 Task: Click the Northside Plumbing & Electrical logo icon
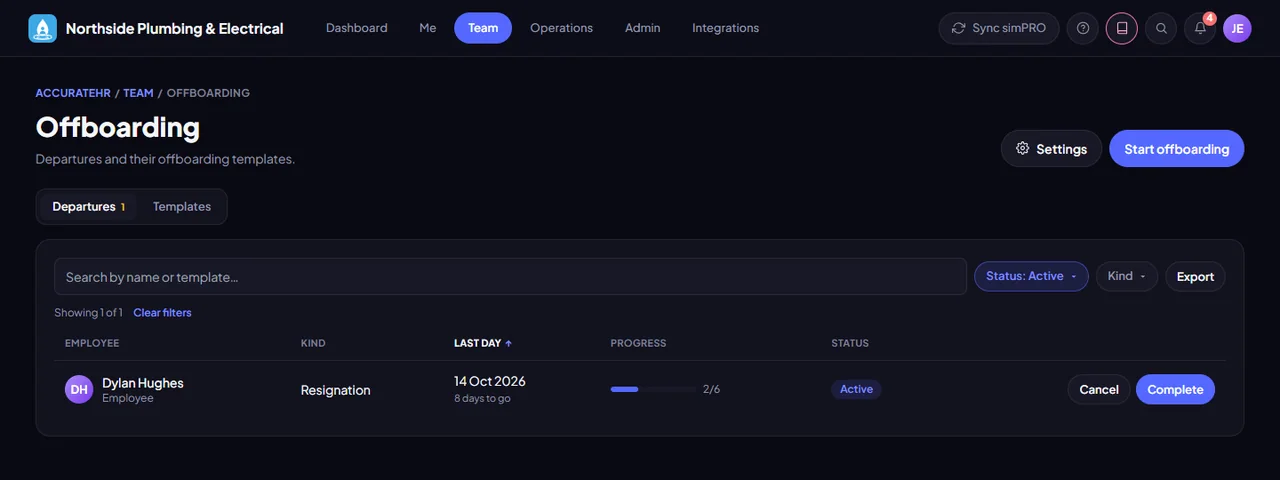43,28
